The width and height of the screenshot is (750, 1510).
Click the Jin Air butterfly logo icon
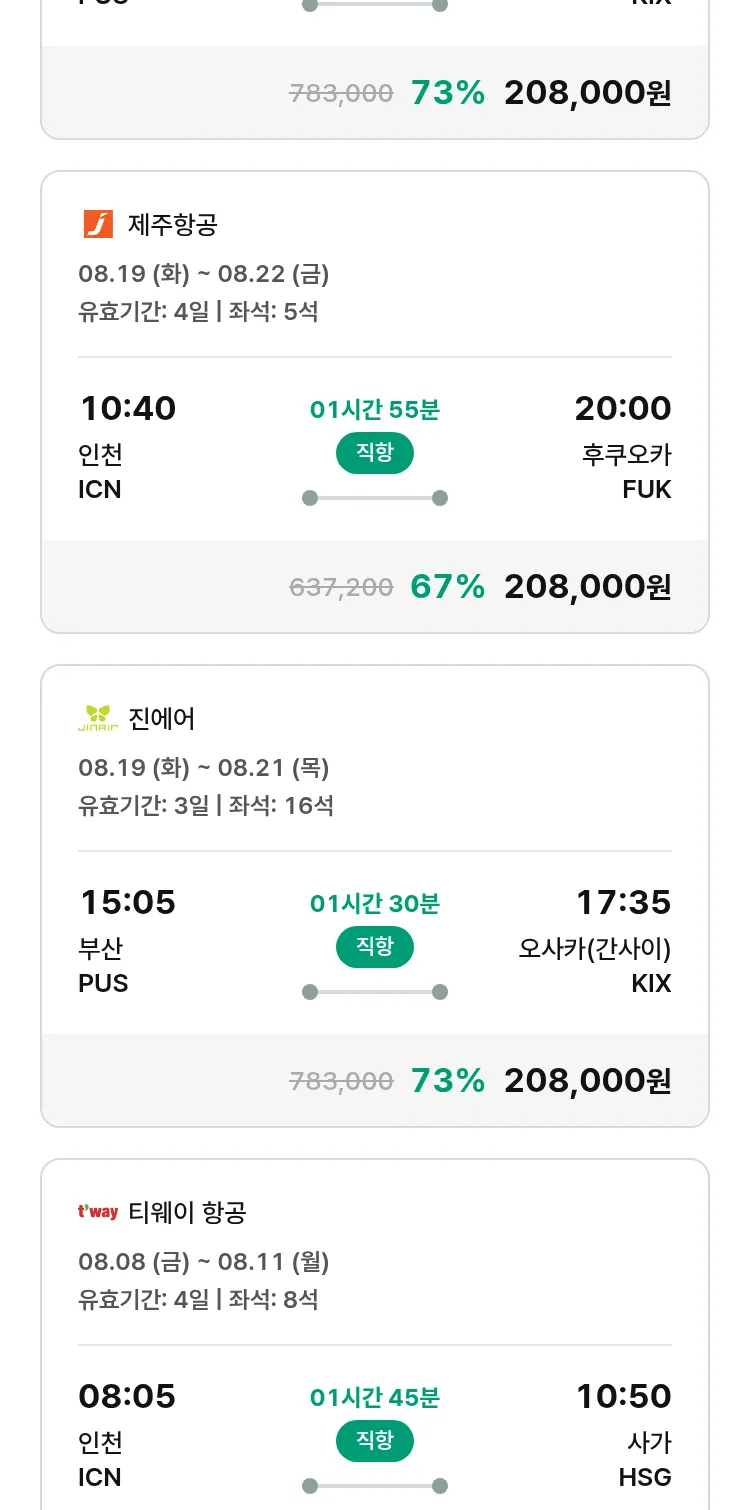[98, 718]
